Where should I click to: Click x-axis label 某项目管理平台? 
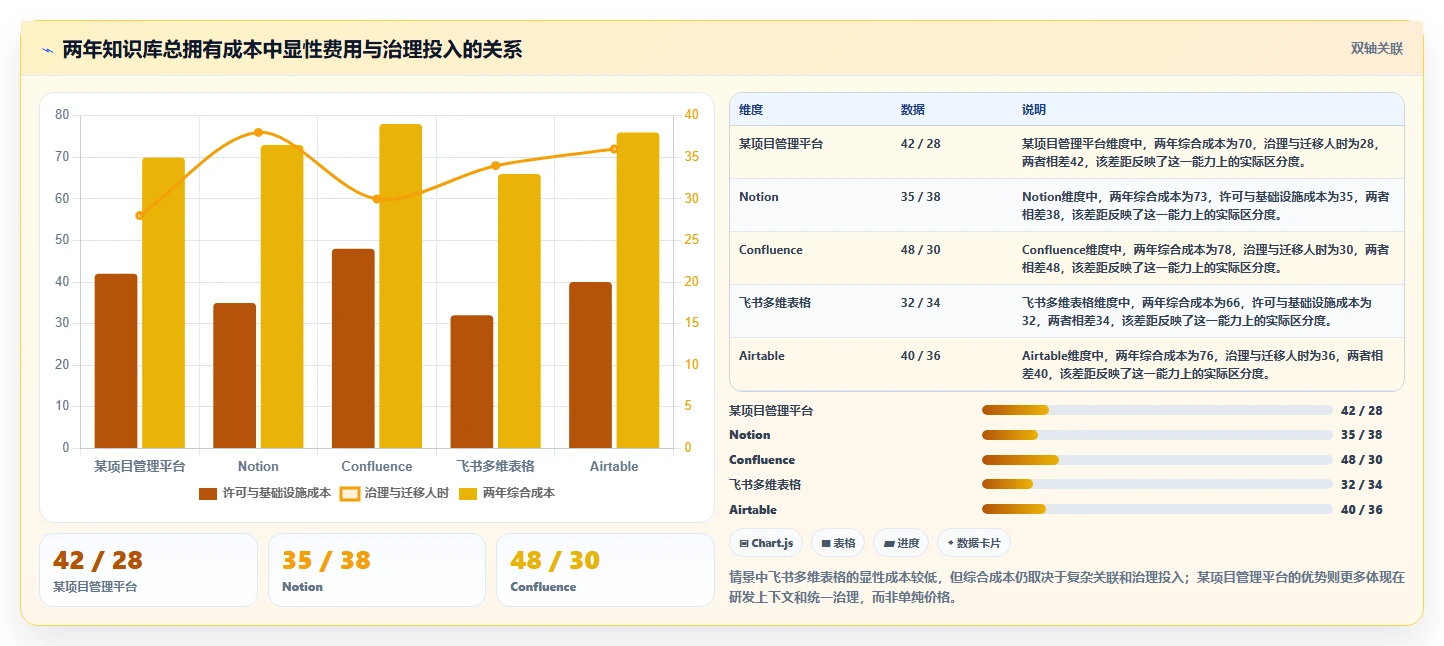coord(140,466)
